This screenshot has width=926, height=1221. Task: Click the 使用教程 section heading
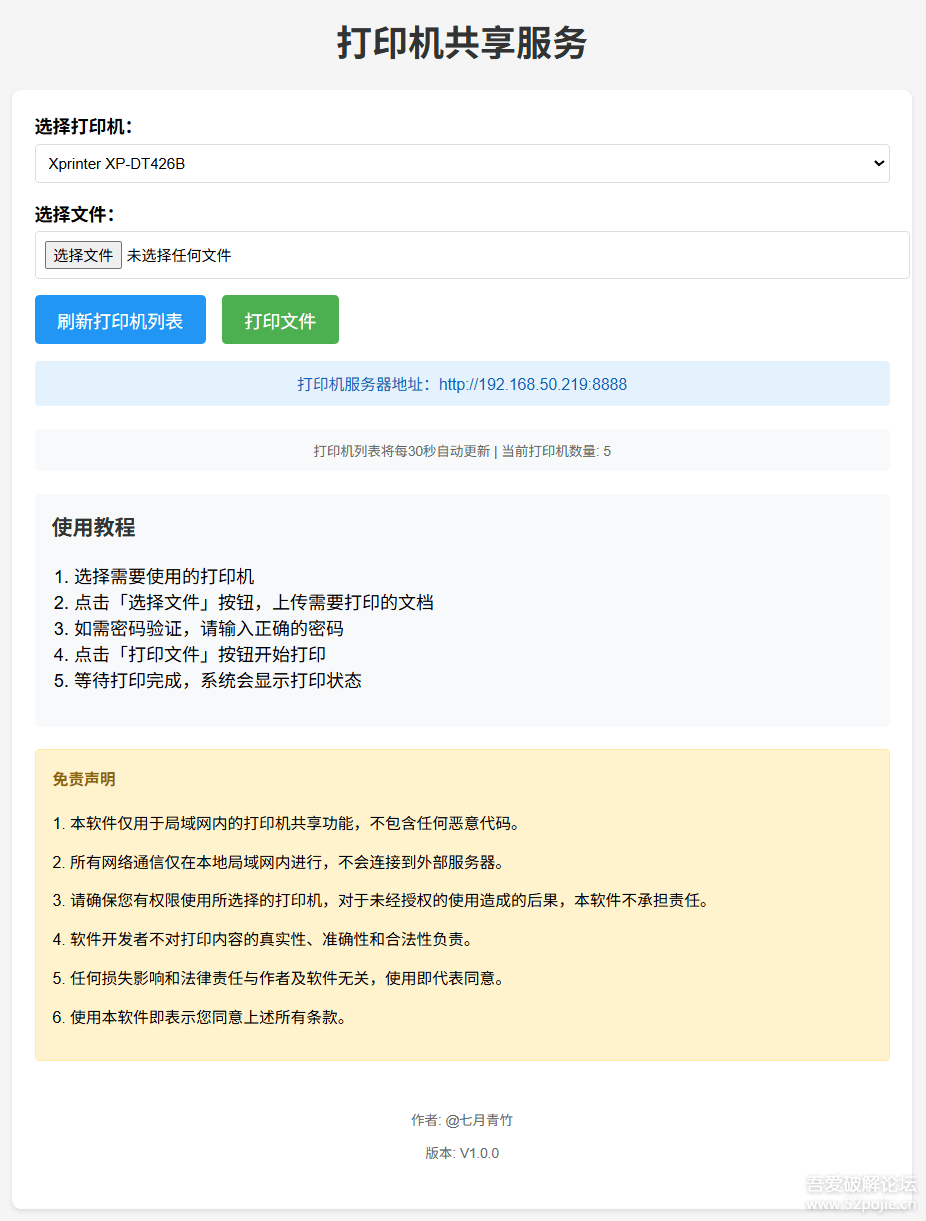tap(85, 527)
